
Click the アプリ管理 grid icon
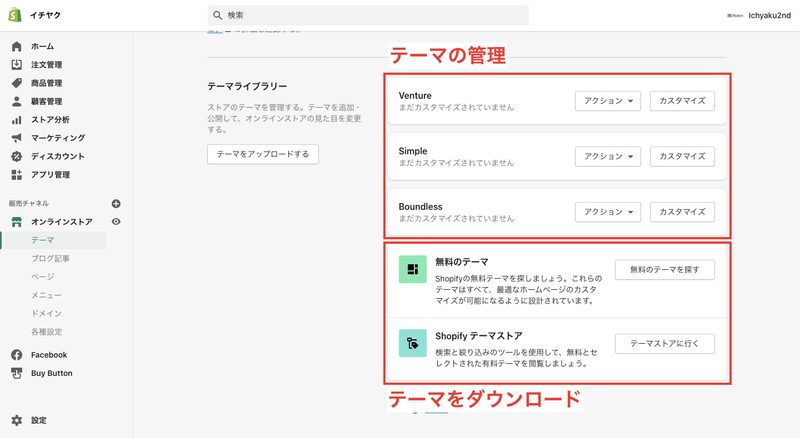17,175
